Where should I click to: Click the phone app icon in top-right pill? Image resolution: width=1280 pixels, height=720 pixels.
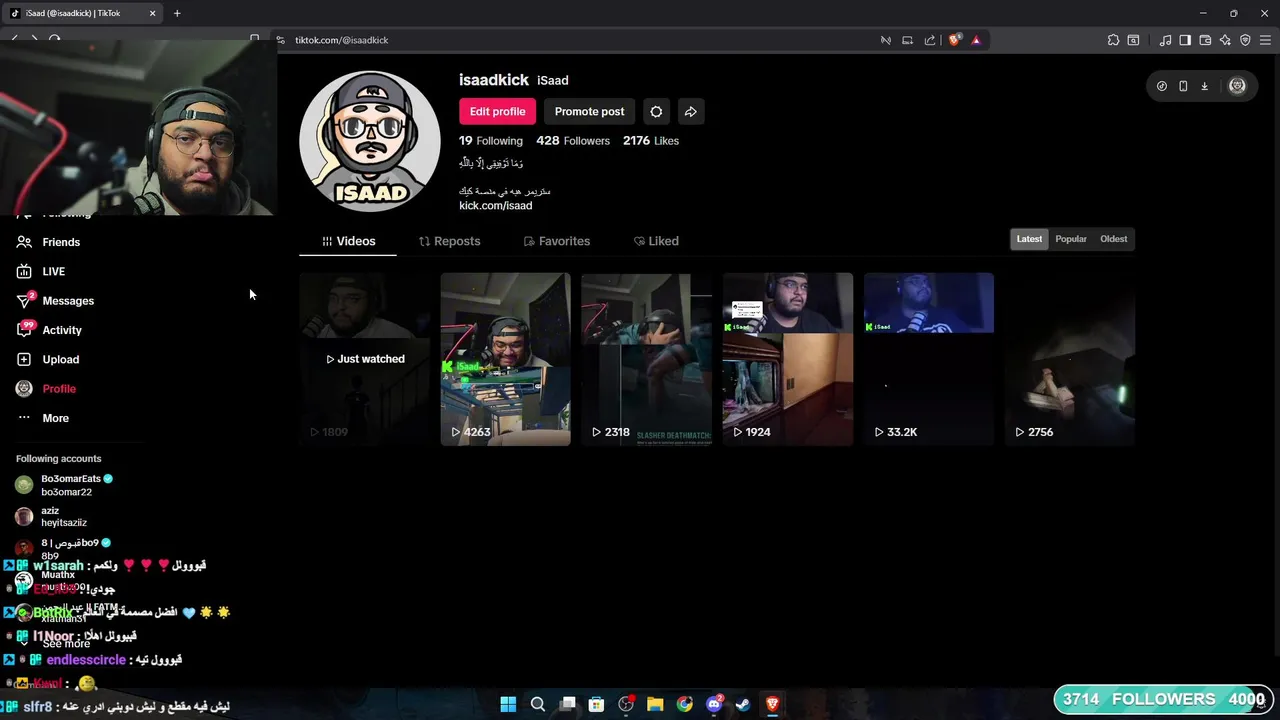point(1183,86)
